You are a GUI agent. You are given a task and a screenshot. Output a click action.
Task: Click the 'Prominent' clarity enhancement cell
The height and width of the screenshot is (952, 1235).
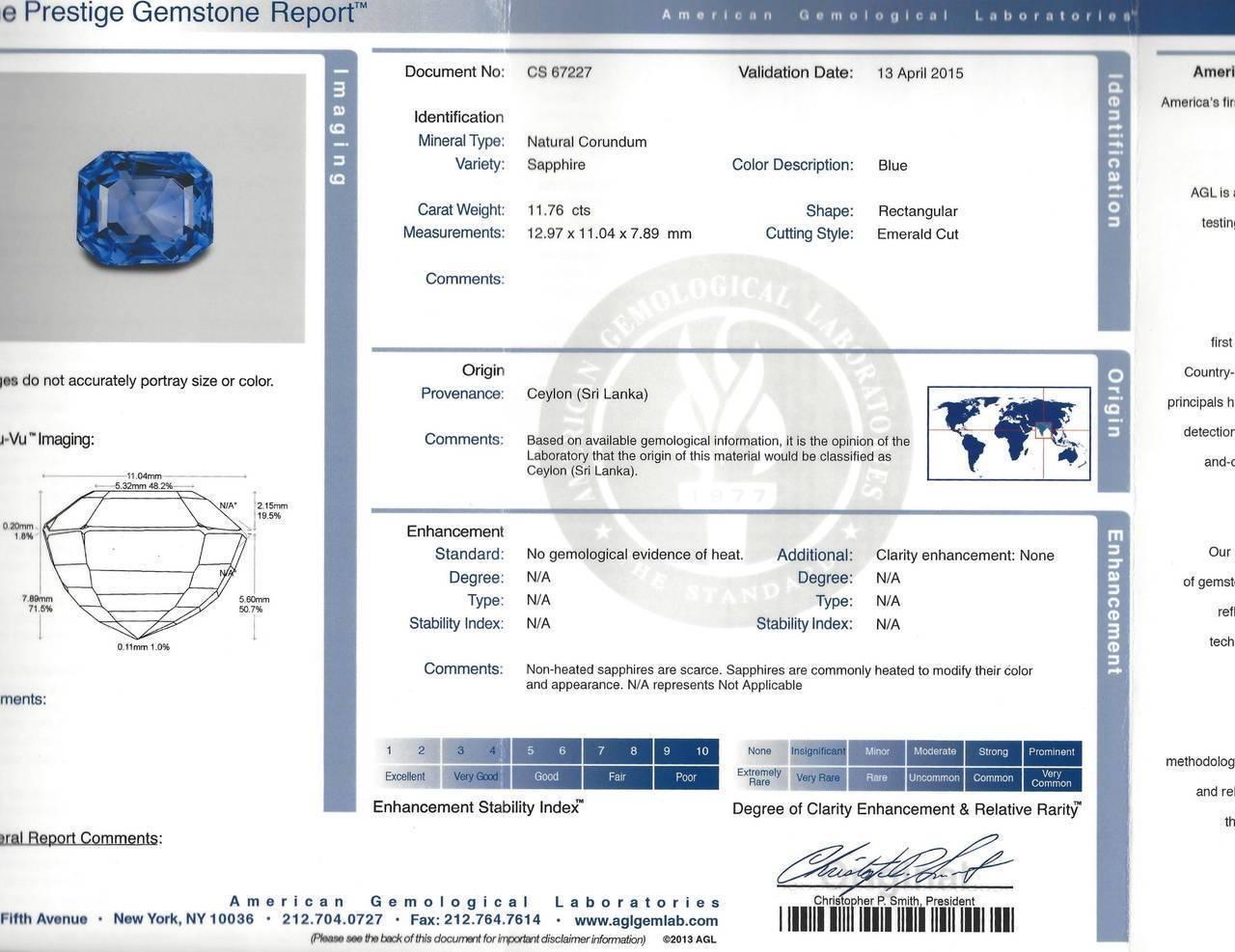[x=1052, y=751]
